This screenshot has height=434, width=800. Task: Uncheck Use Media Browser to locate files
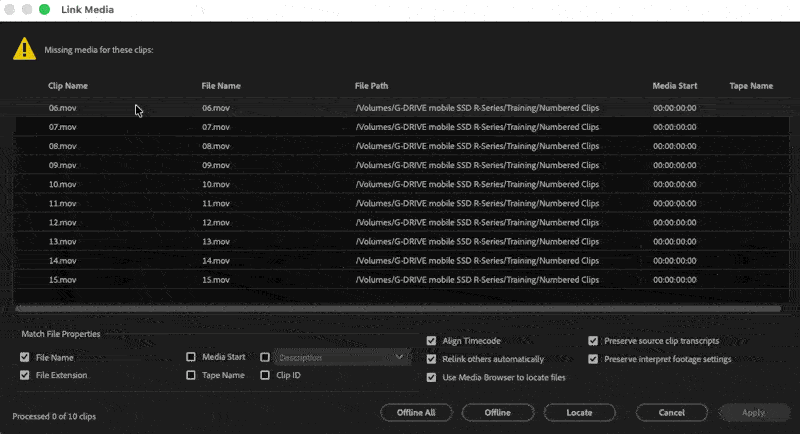[x=431, y=377]
